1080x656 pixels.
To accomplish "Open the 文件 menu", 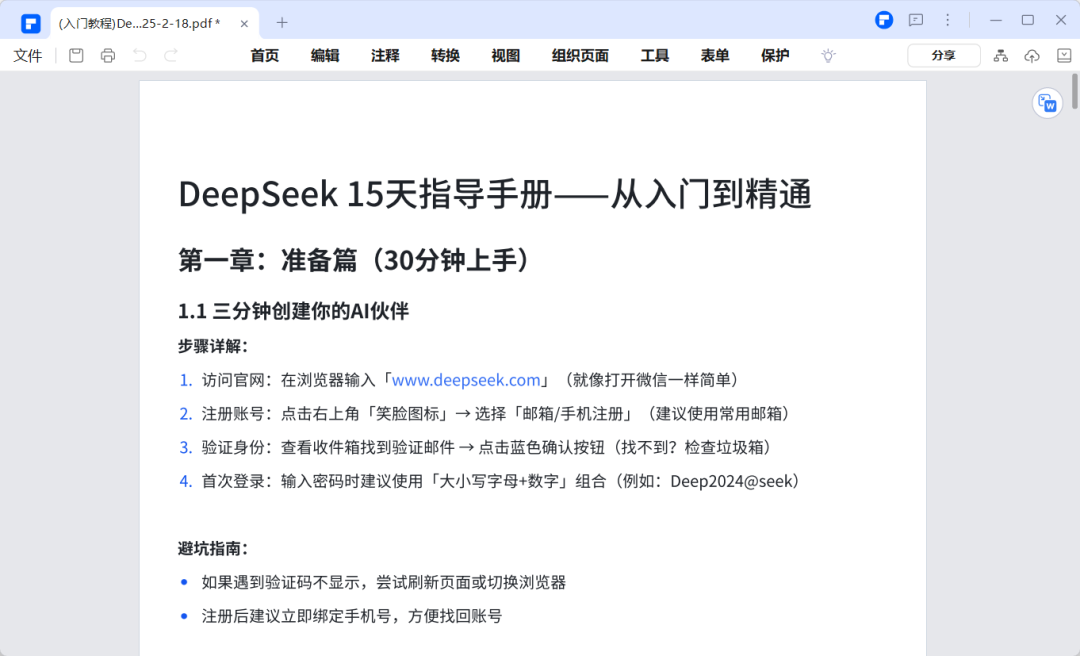I will pos(28,56).
